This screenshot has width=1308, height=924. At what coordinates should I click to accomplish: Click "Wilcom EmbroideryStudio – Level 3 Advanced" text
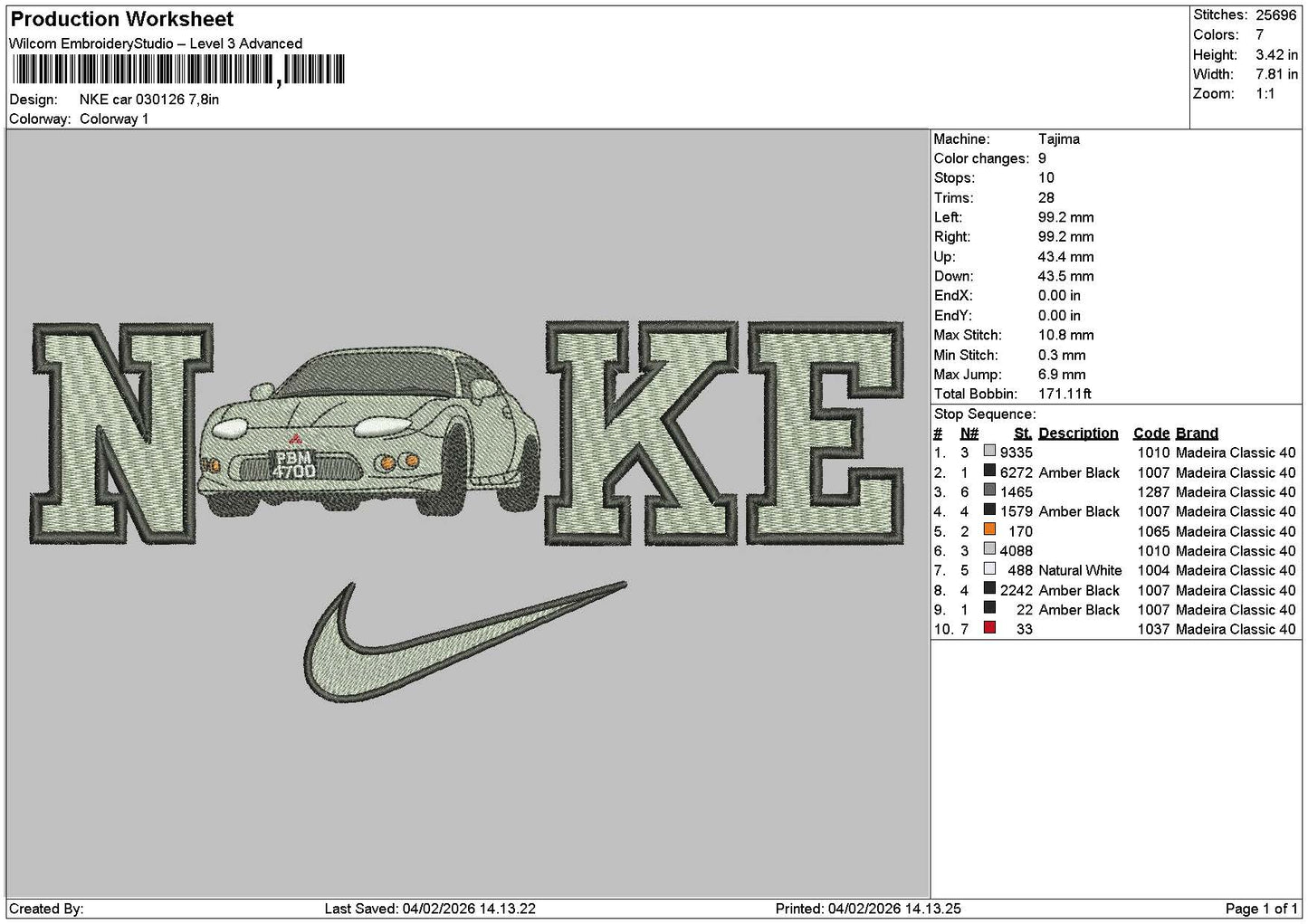click(x=156, y=43)
